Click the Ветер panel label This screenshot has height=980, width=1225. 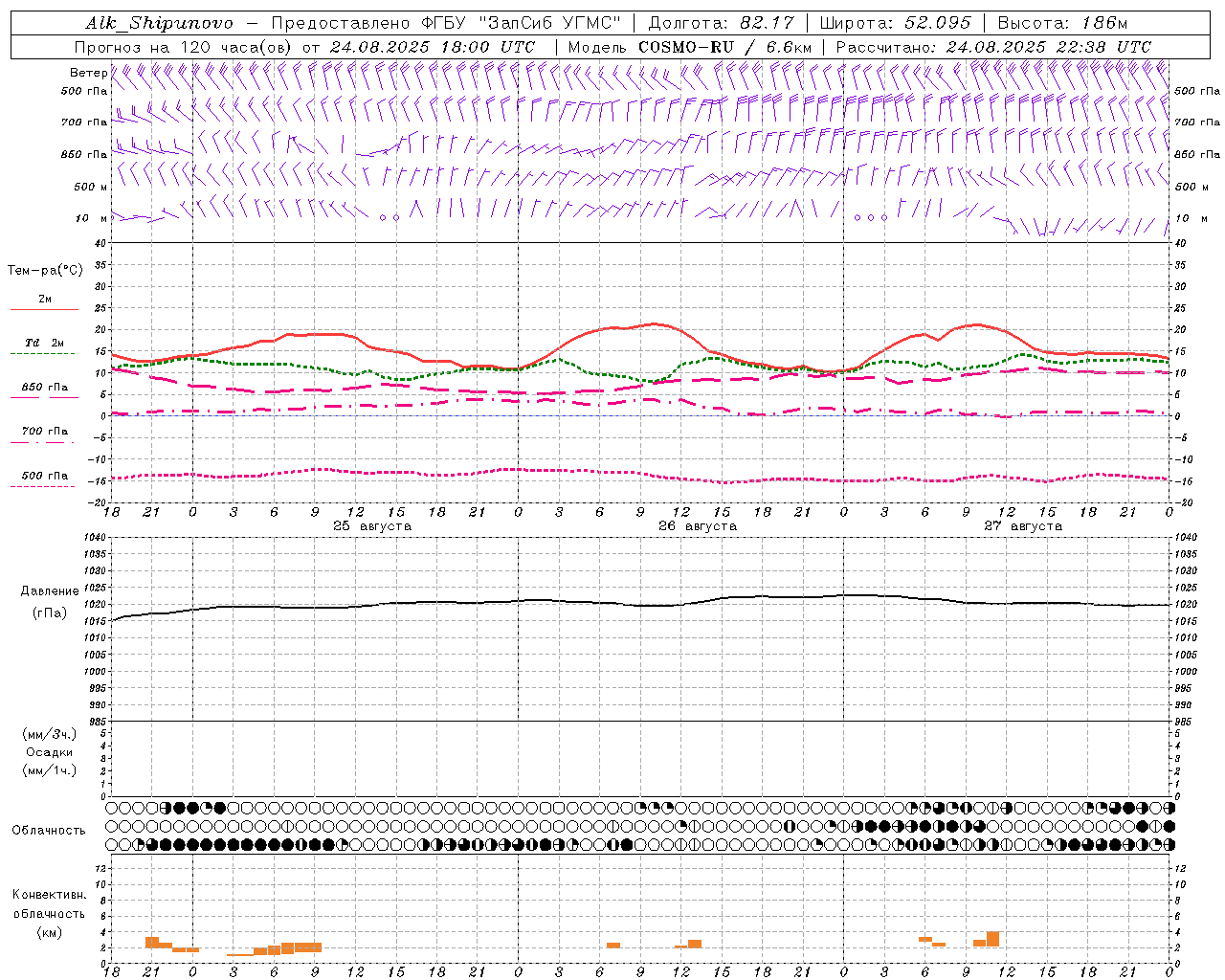[88, 73]
